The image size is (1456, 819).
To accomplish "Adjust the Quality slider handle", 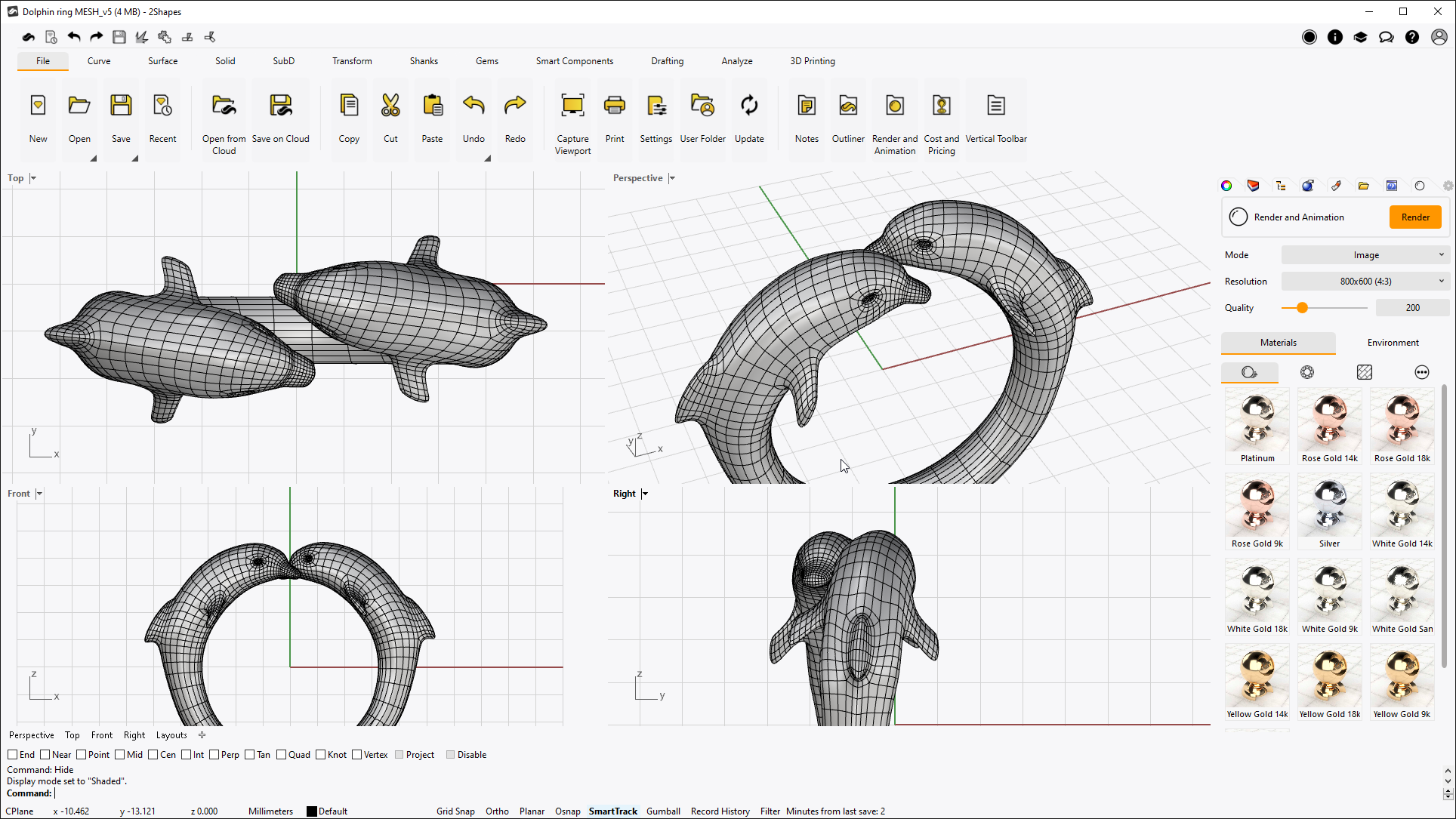I will 1302,308.
